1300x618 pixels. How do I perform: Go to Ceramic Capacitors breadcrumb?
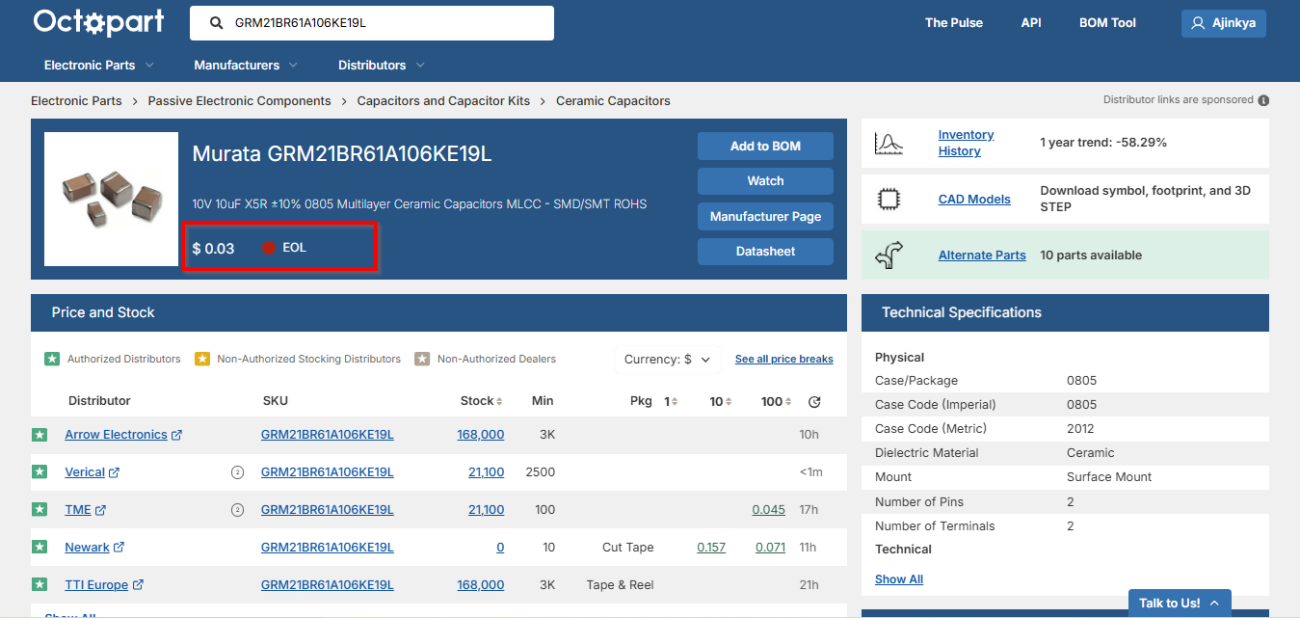point(613,101)
